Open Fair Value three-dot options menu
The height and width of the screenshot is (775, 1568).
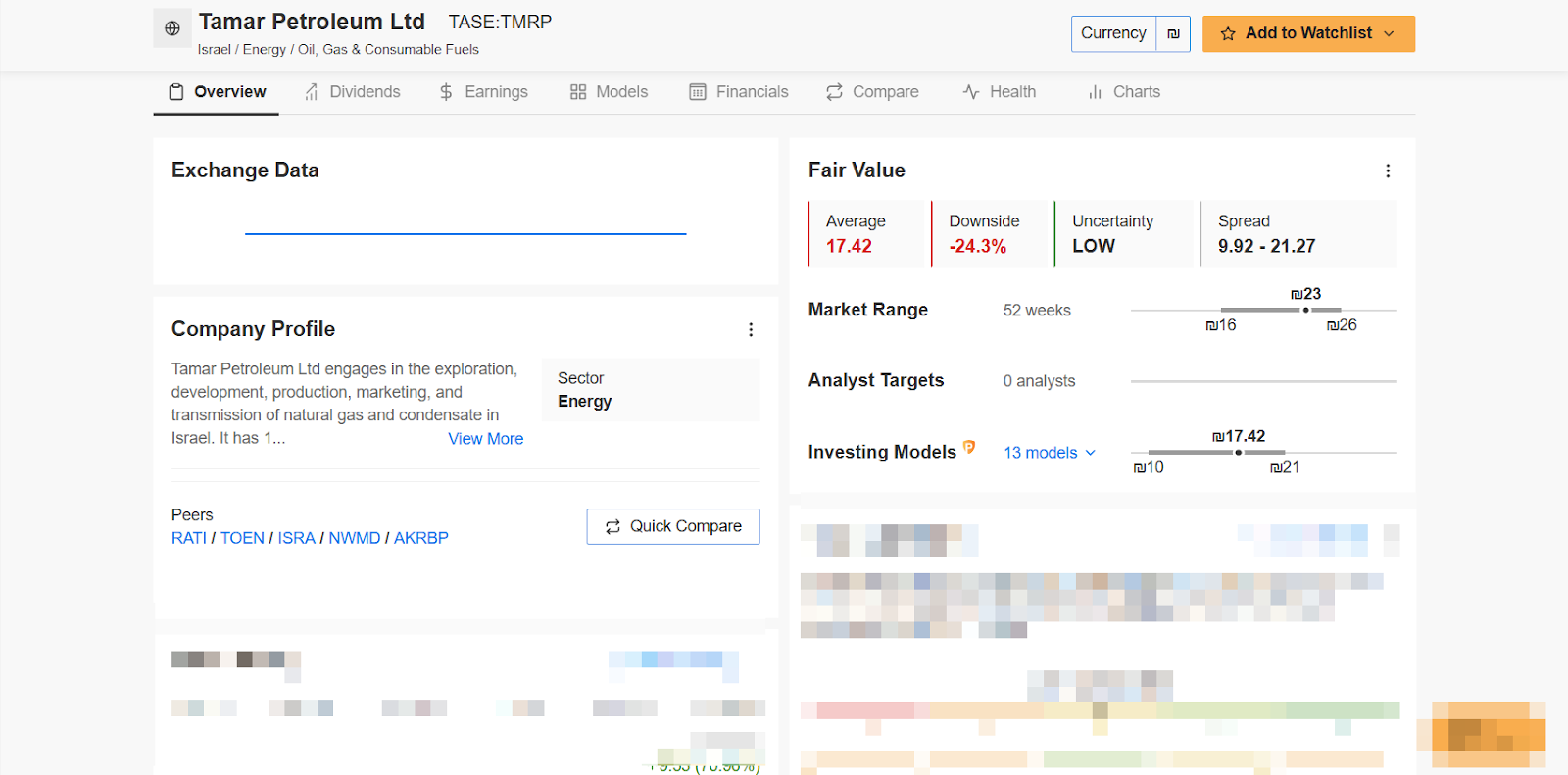(x=1388, y=170)
